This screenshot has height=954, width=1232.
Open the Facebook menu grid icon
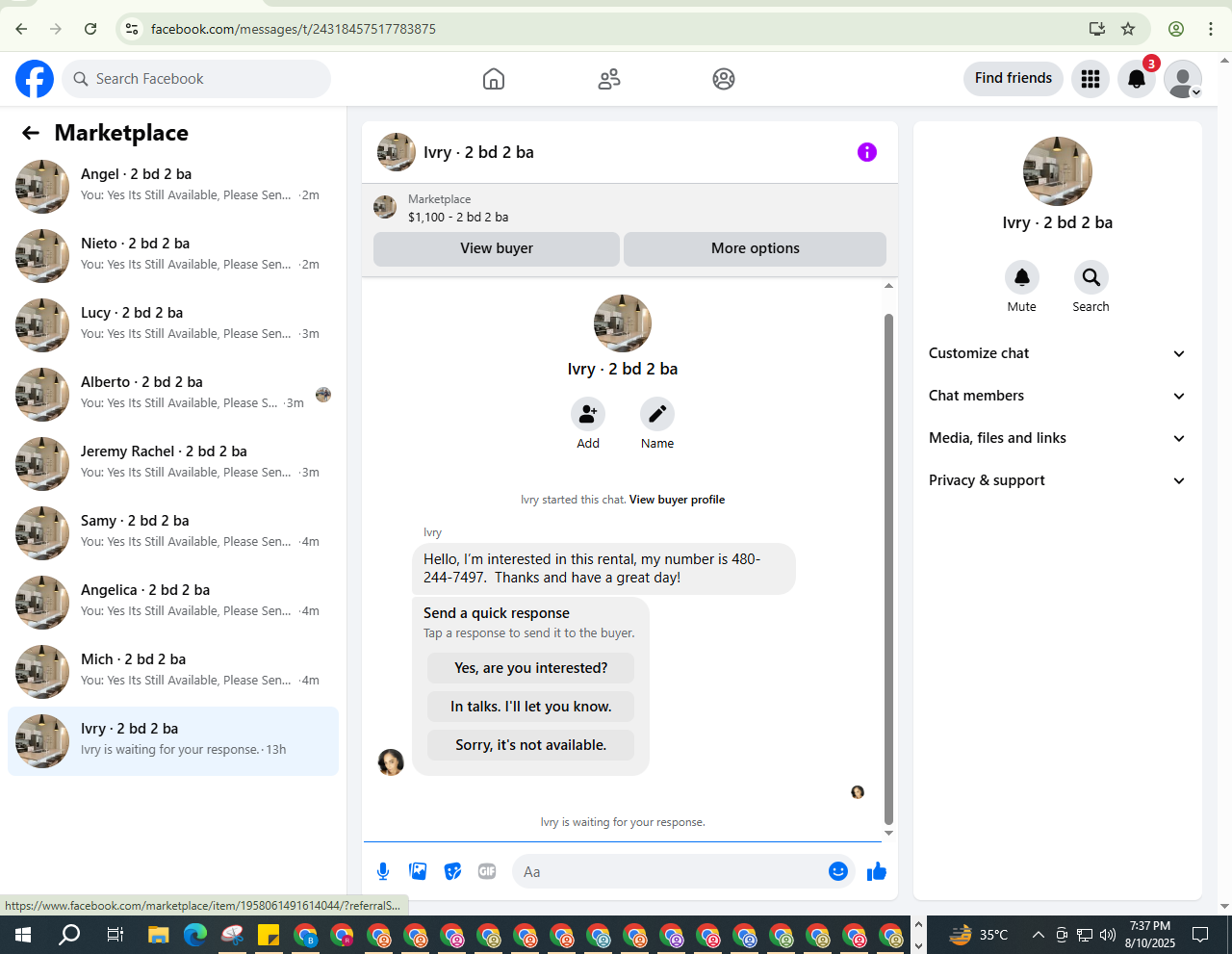click(1091, 79)
